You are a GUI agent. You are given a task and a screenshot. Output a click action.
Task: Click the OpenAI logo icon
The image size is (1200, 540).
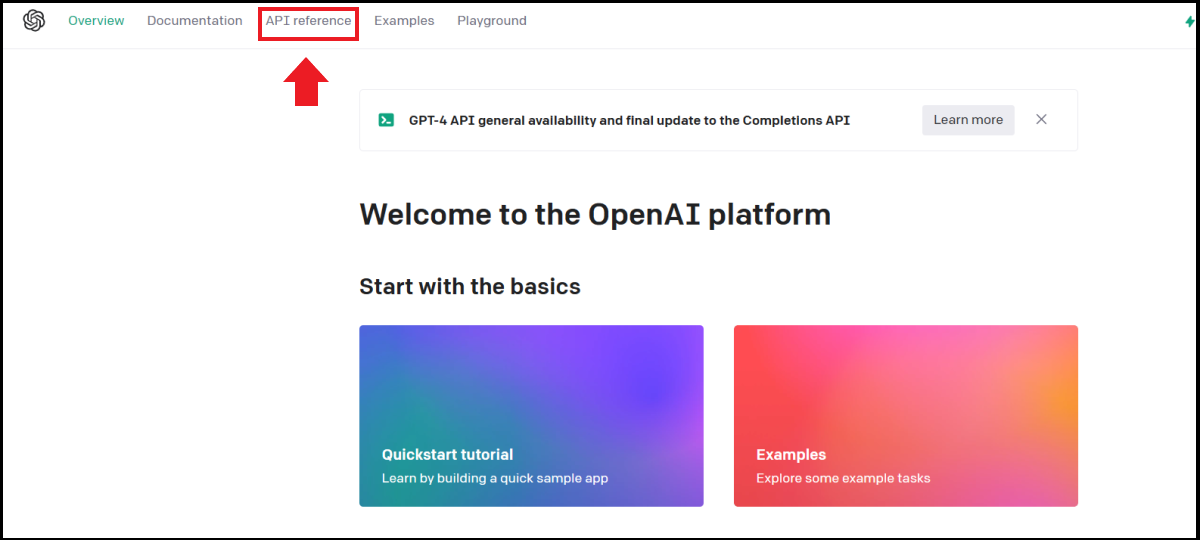(x=34, y=21)
